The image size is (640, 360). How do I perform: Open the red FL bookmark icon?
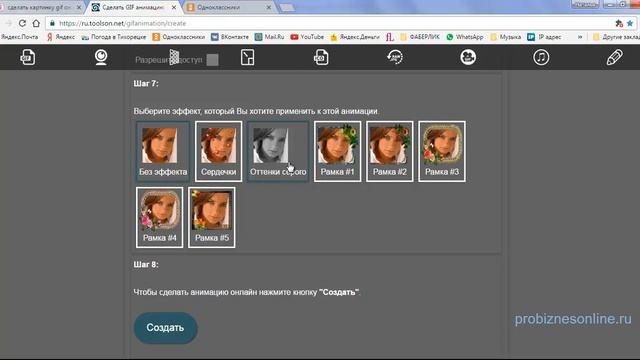click(390, 37)
